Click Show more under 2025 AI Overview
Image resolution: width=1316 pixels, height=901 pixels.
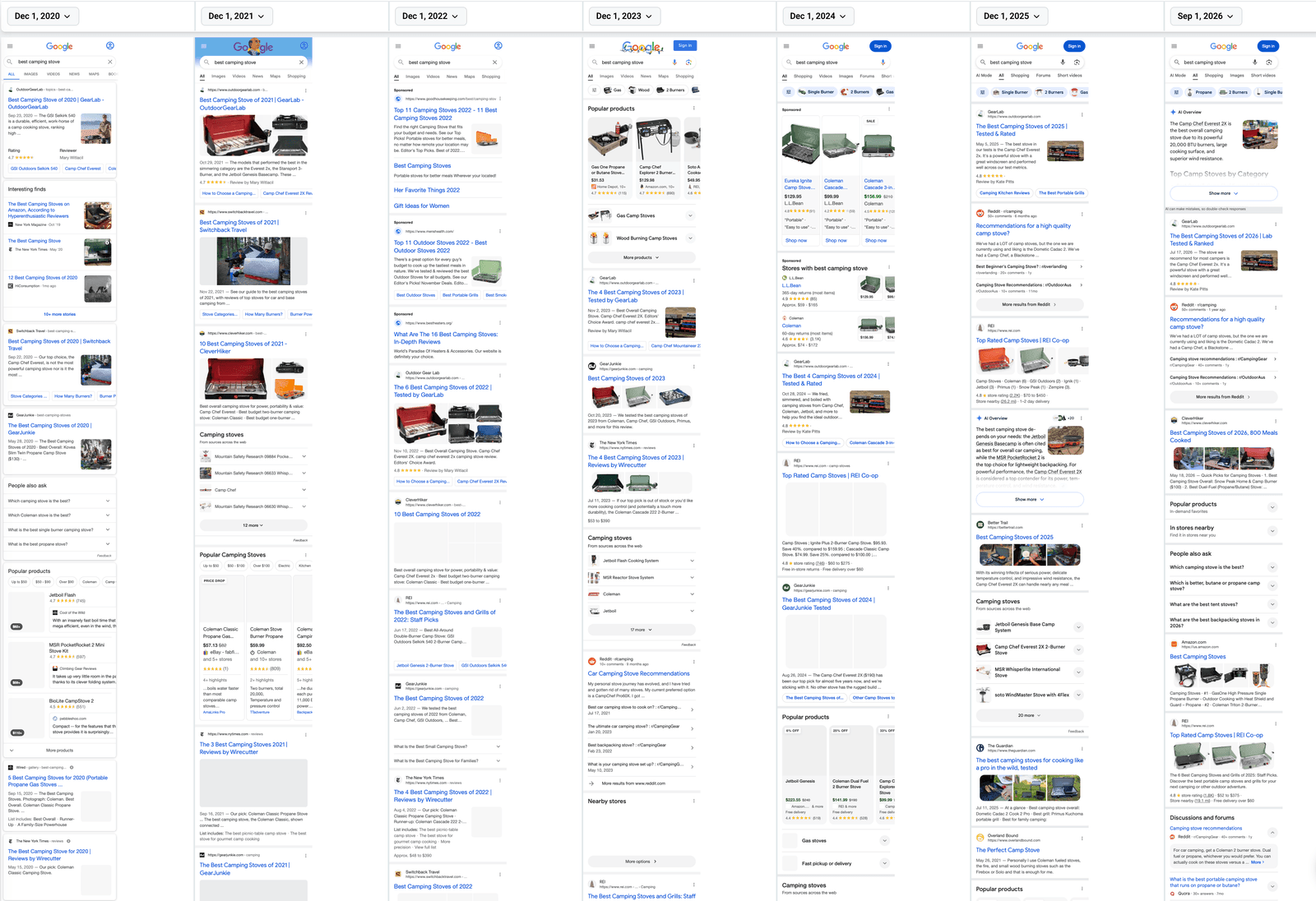(x=1030, y=499)
